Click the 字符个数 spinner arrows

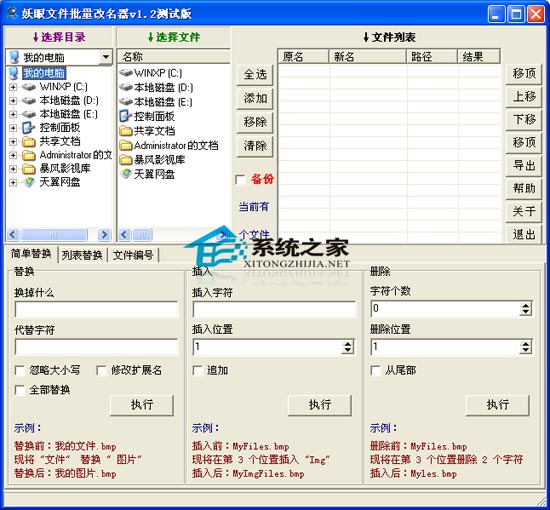coord(525,309)
